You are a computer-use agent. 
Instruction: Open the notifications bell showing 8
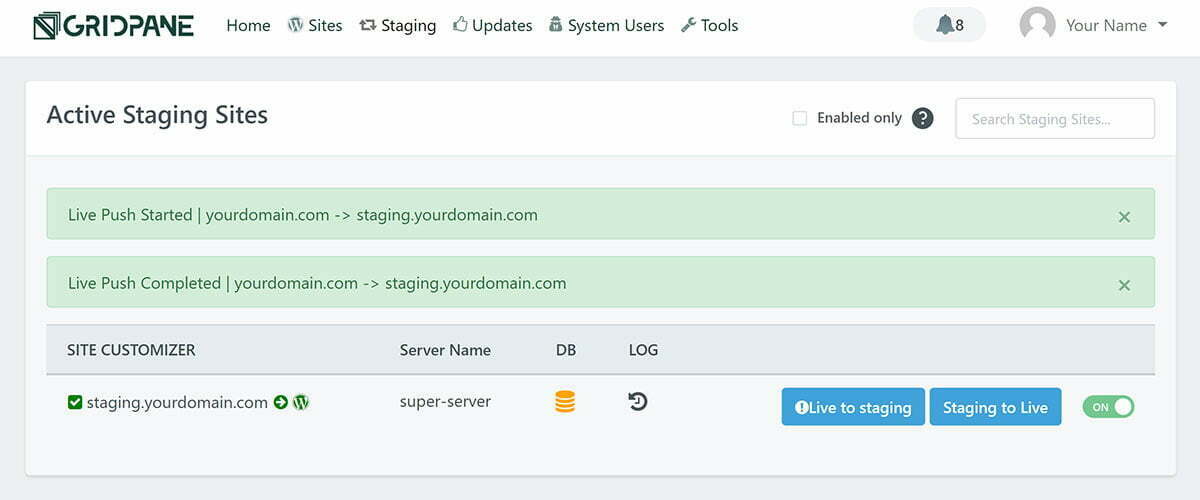[949, 25]
